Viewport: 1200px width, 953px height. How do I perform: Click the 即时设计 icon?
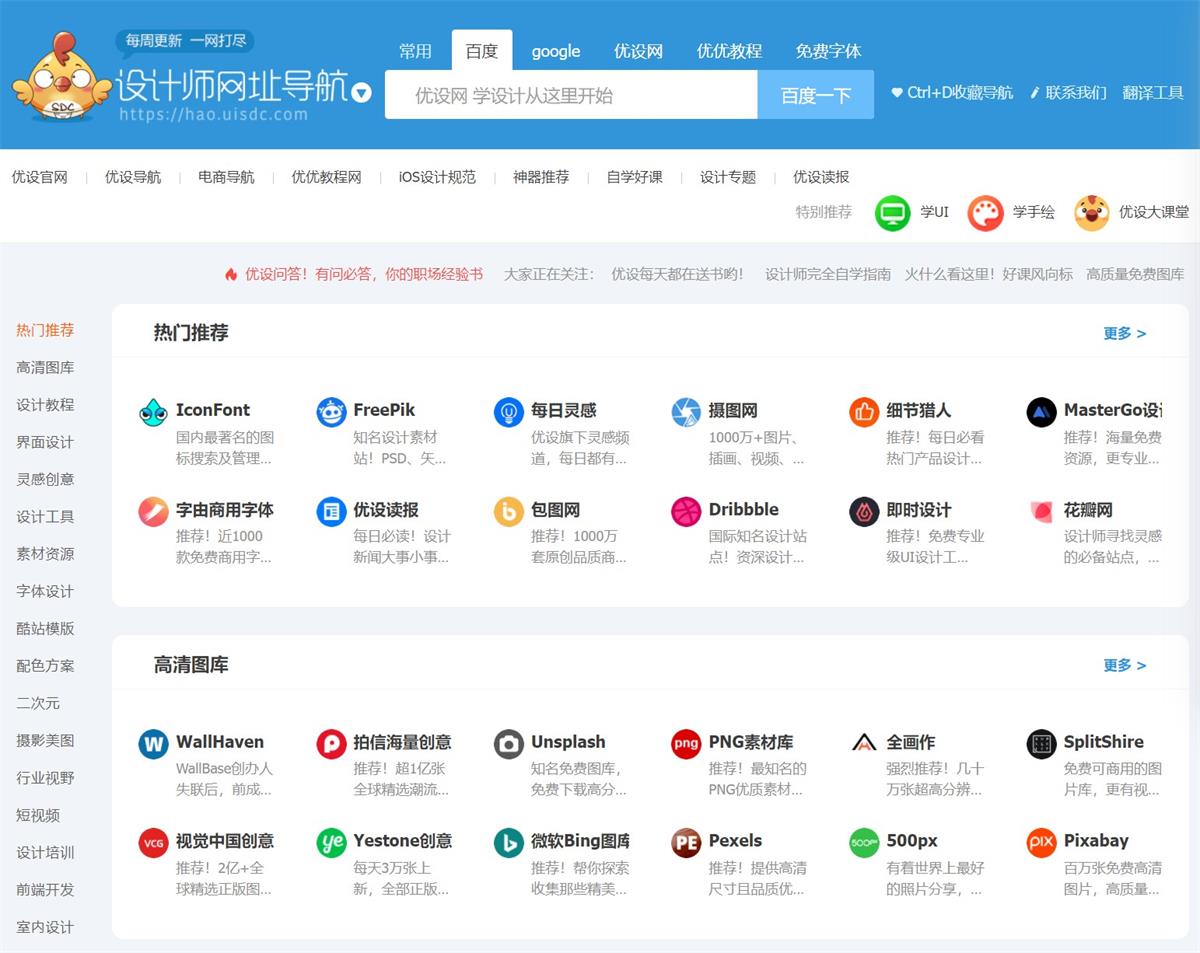(x=864, y=512)
